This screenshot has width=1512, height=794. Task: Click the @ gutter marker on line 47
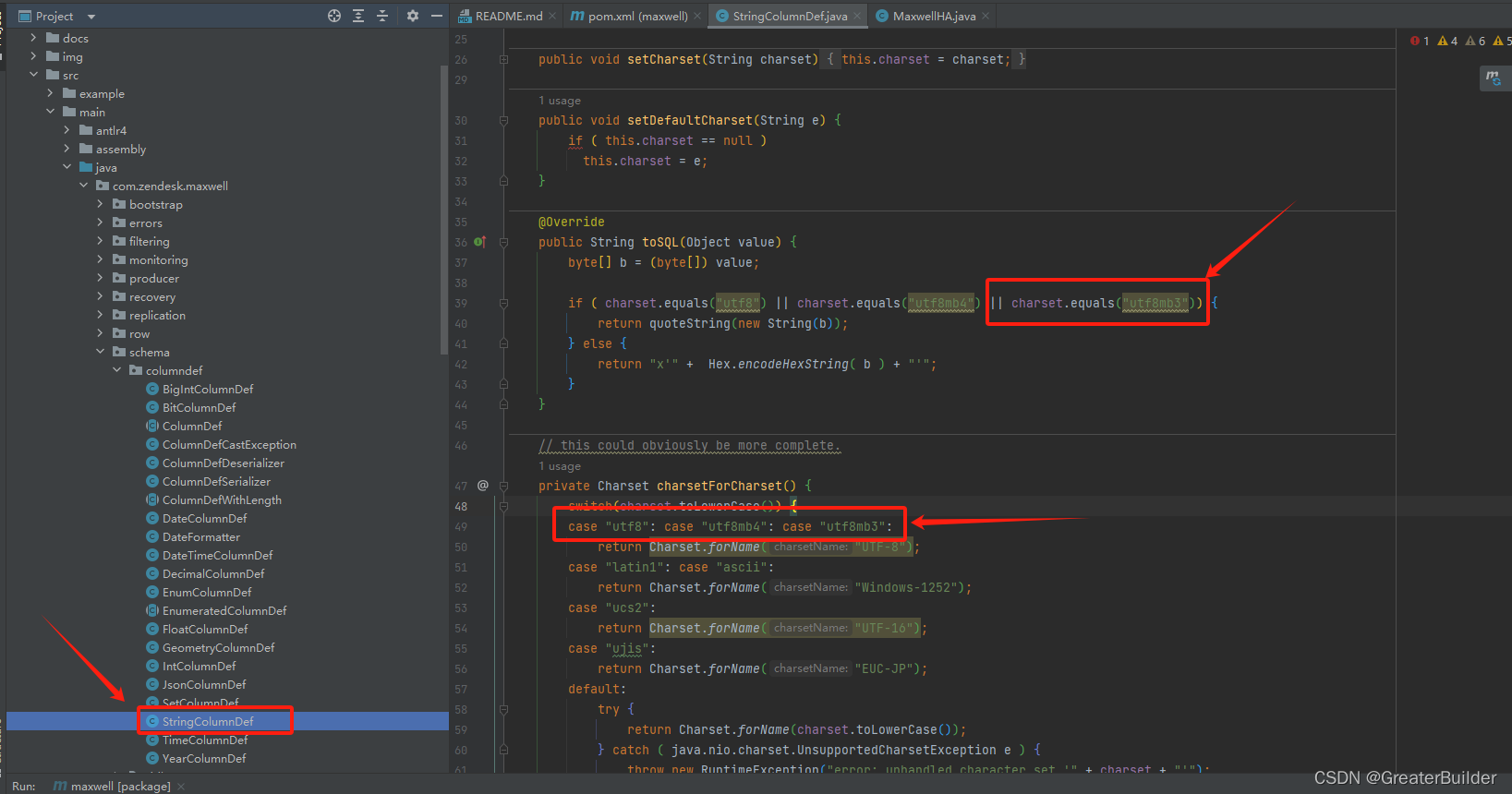[x=483, y=486]
